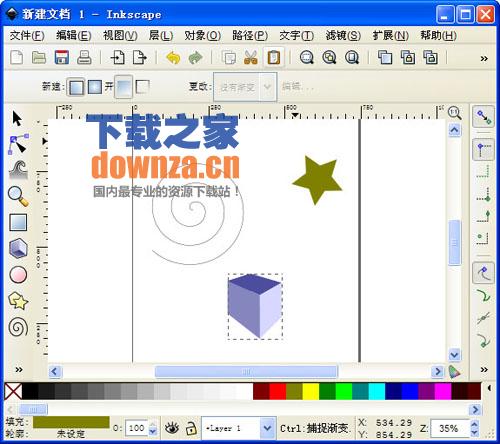Click the yellow palette swatch
The image size is (500, 444).
click(311, 391)
